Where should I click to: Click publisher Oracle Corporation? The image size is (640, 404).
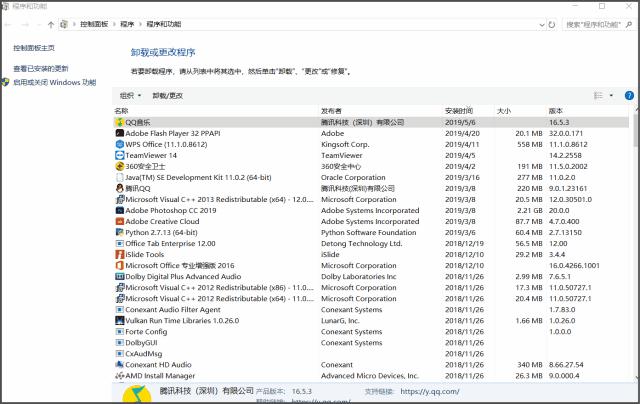point(353,177)
